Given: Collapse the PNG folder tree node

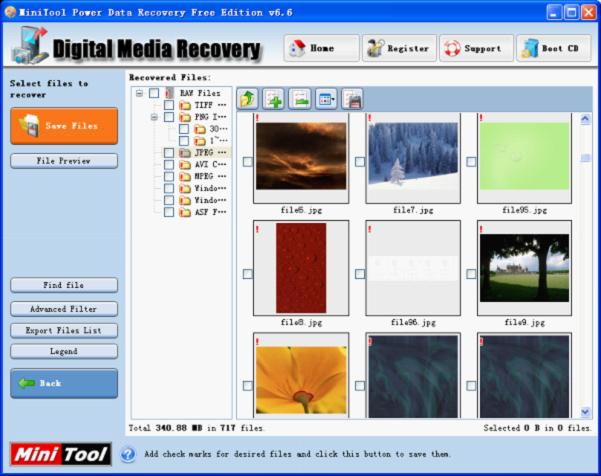Looking at the screenshot, I should (x=154, y=117).
